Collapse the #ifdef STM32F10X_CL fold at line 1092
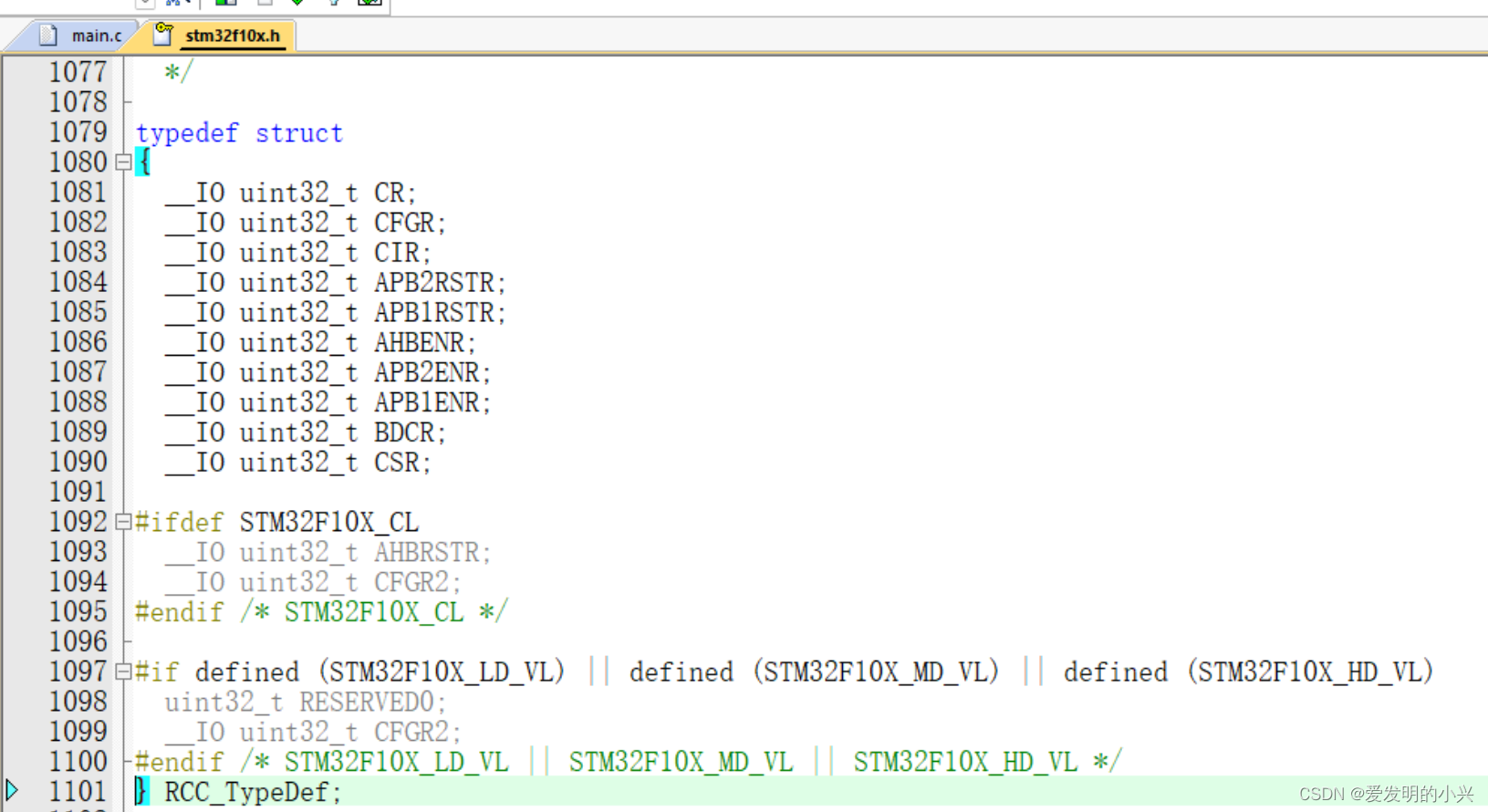This screenshot has width=1488, height=812. [x=124, y=522]
